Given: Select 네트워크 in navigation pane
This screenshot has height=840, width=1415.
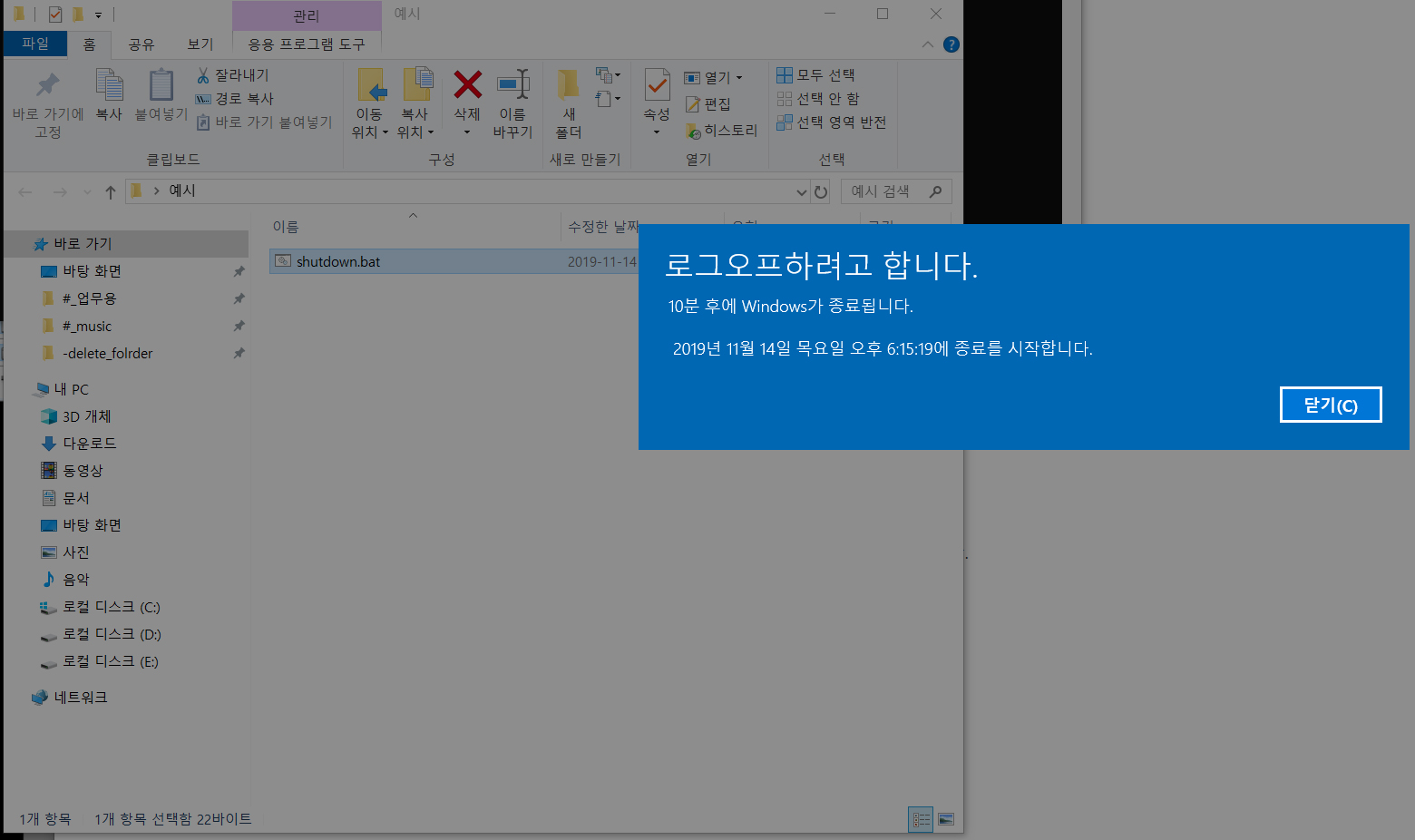Looking at the screenshot, I should point(80,697).
